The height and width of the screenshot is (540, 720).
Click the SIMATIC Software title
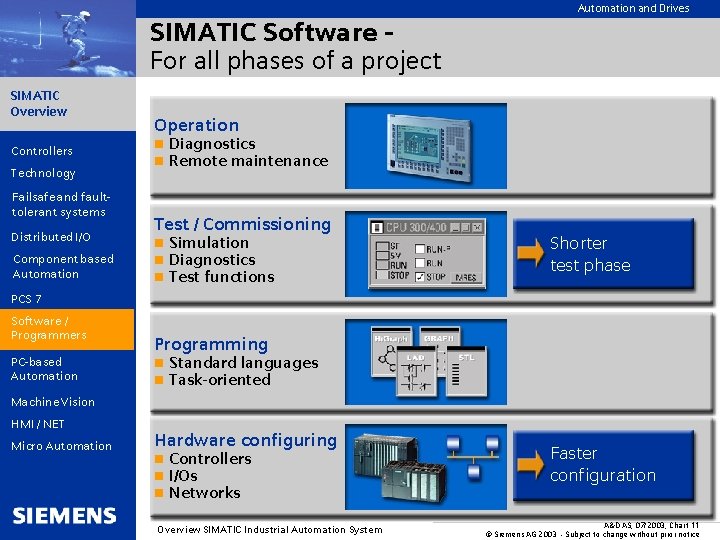pos(271,32)
